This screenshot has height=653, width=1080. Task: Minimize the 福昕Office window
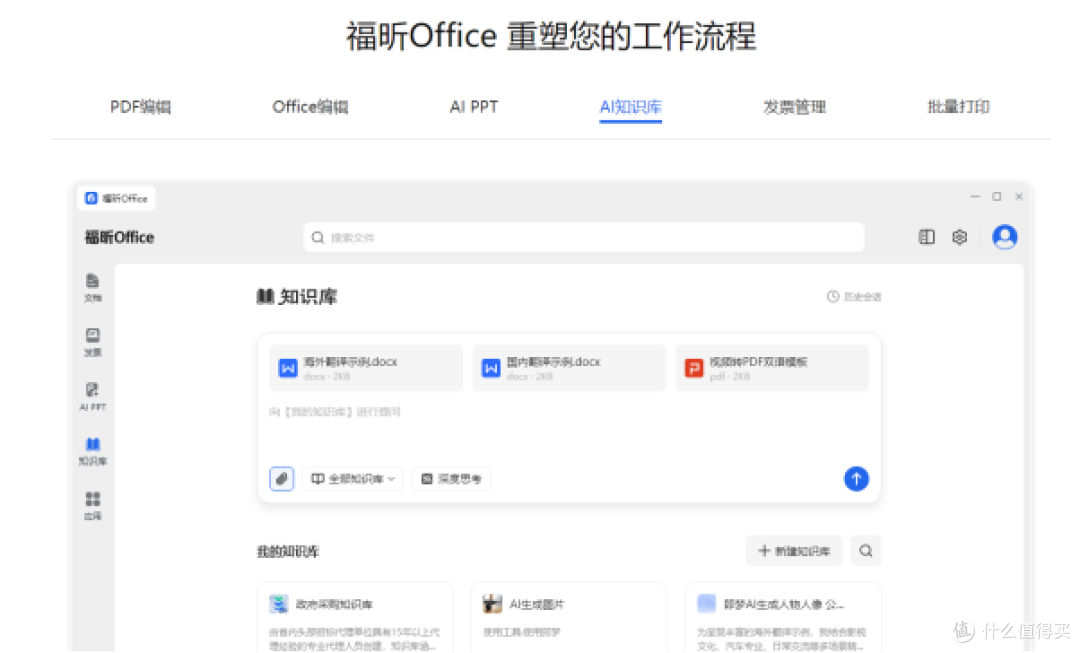[x=975, y=196]
